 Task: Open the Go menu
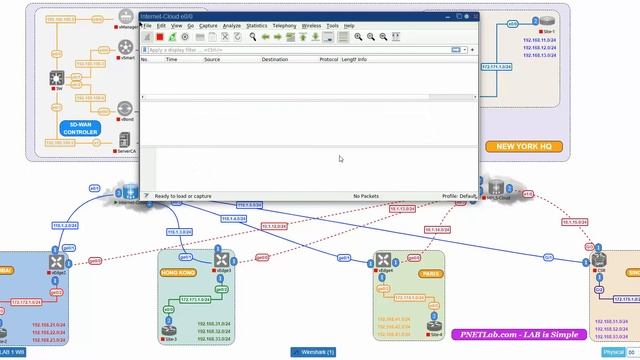pyautogui.click(x=191, y=26)
